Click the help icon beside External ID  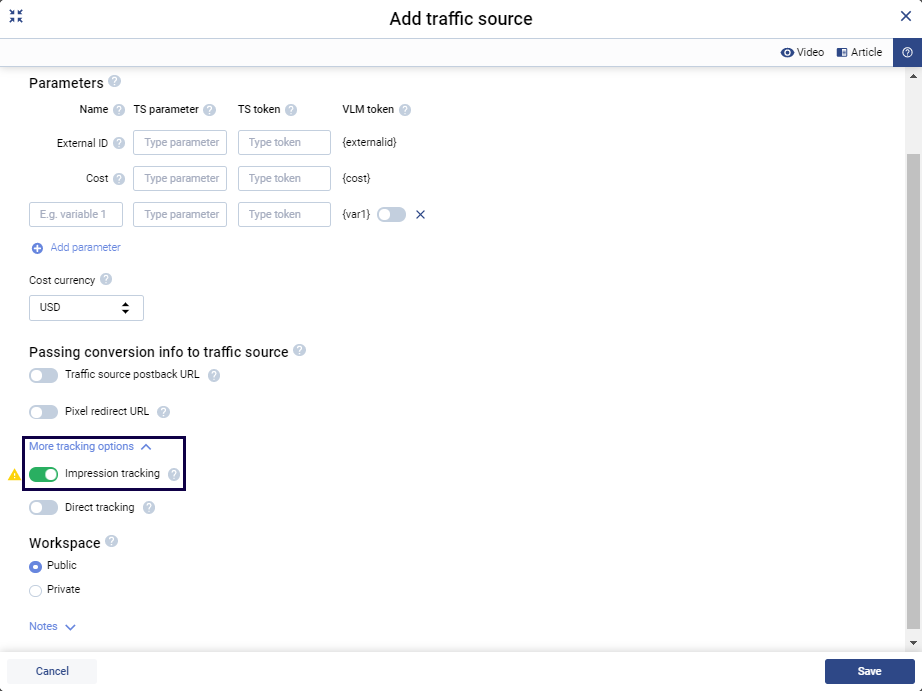[119, 143]
